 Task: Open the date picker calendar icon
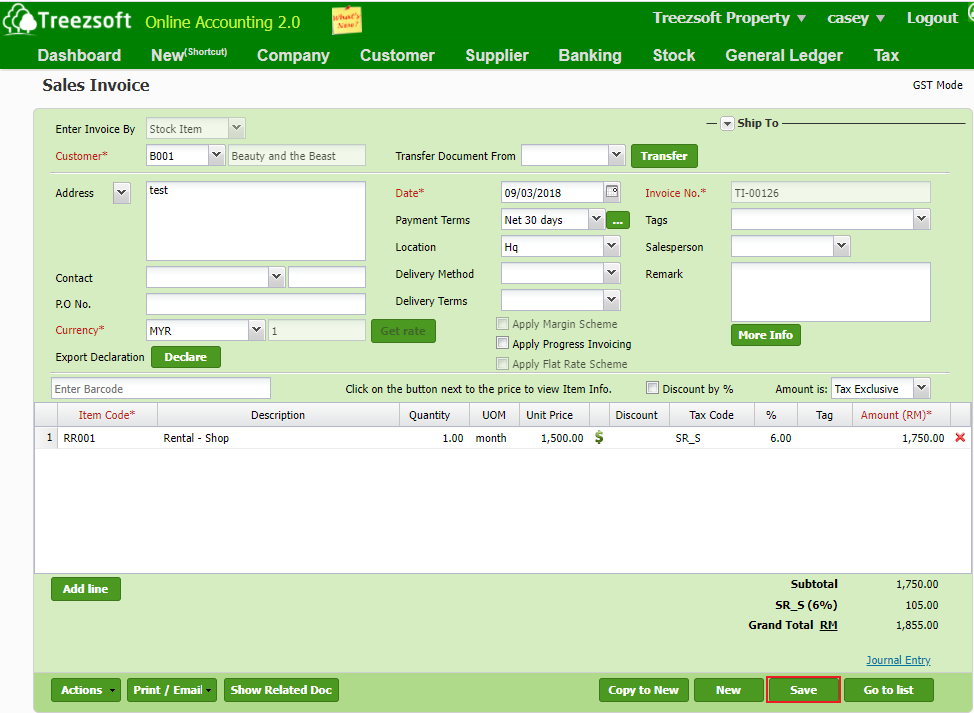pyautogui.click(x=612, y=192)
